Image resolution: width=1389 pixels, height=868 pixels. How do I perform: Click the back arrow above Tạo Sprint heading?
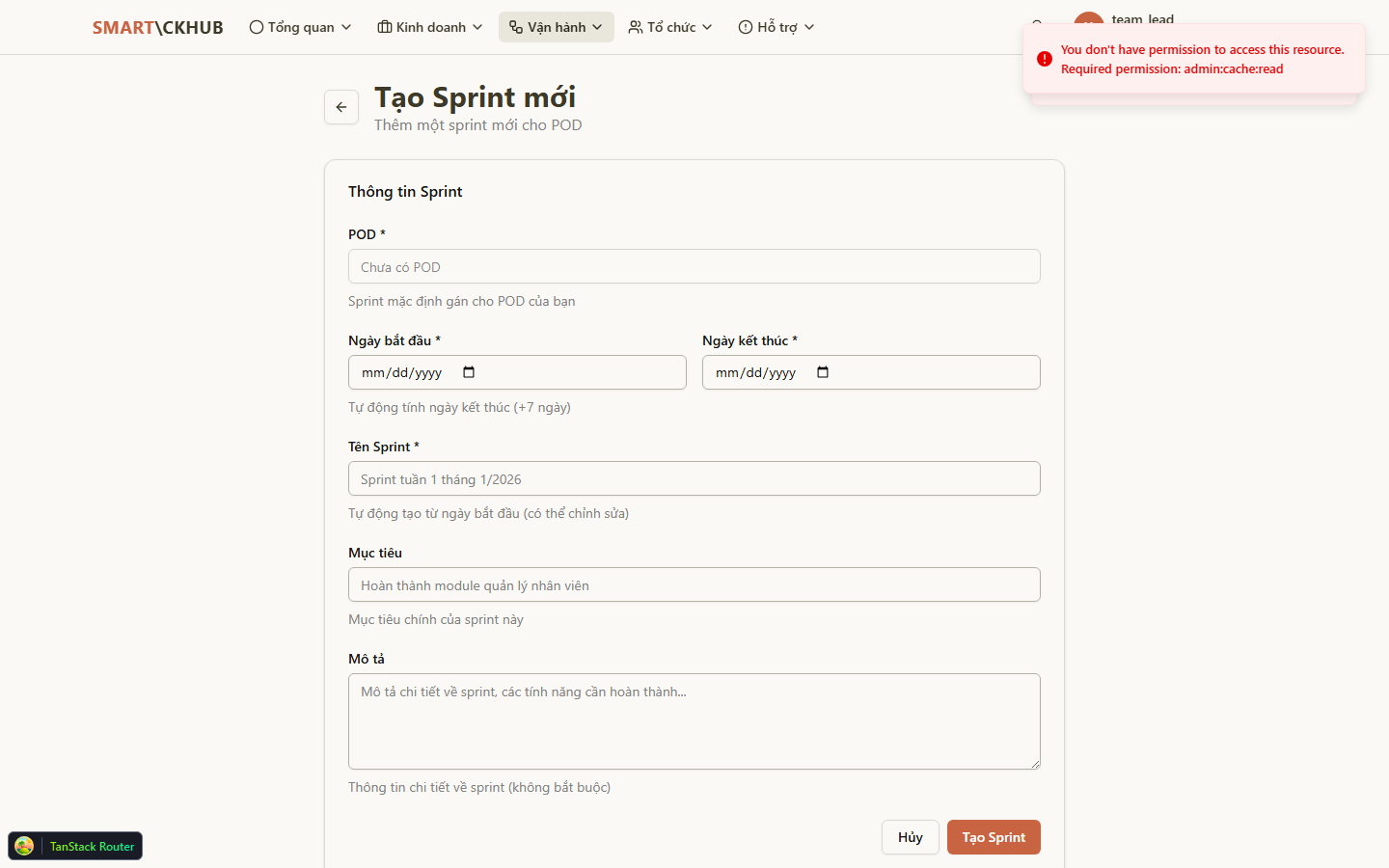click(341, 107)
